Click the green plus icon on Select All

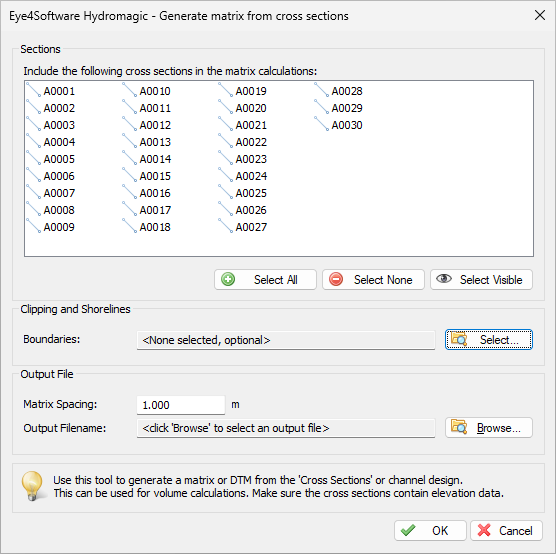tap(228, 279)
